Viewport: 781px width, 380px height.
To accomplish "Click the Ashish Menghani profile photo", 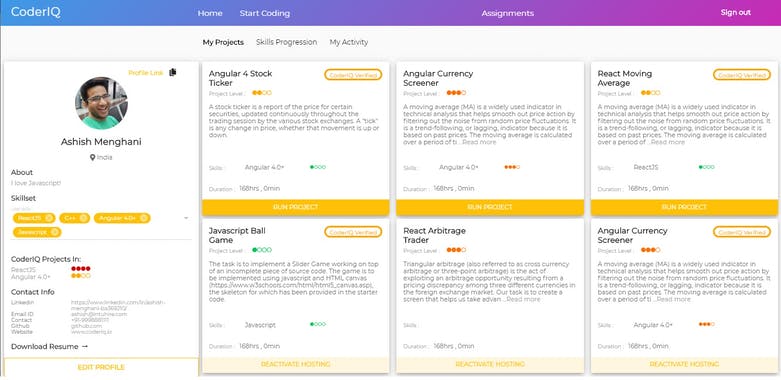I will [101, 103].
